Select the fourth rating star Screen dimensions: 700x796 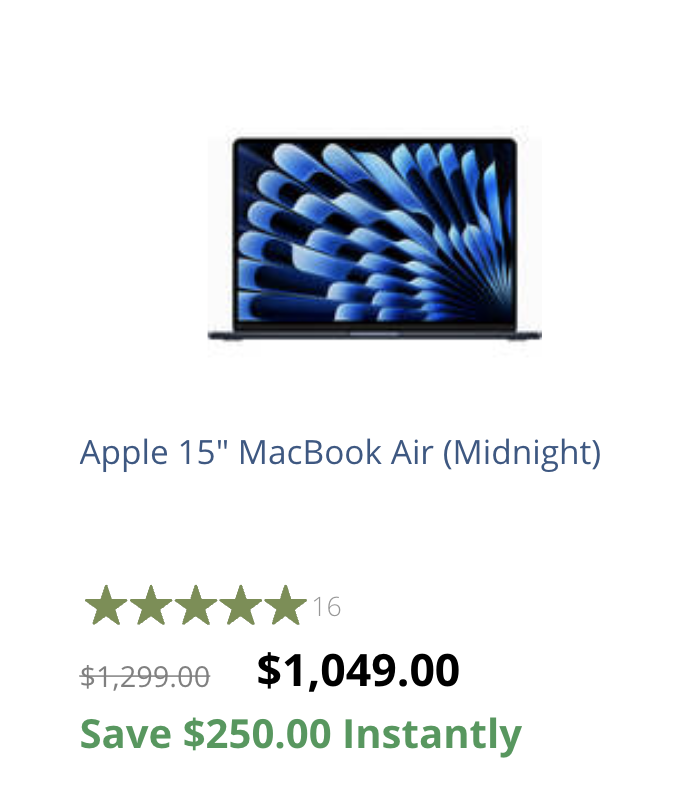pos(240,605)
